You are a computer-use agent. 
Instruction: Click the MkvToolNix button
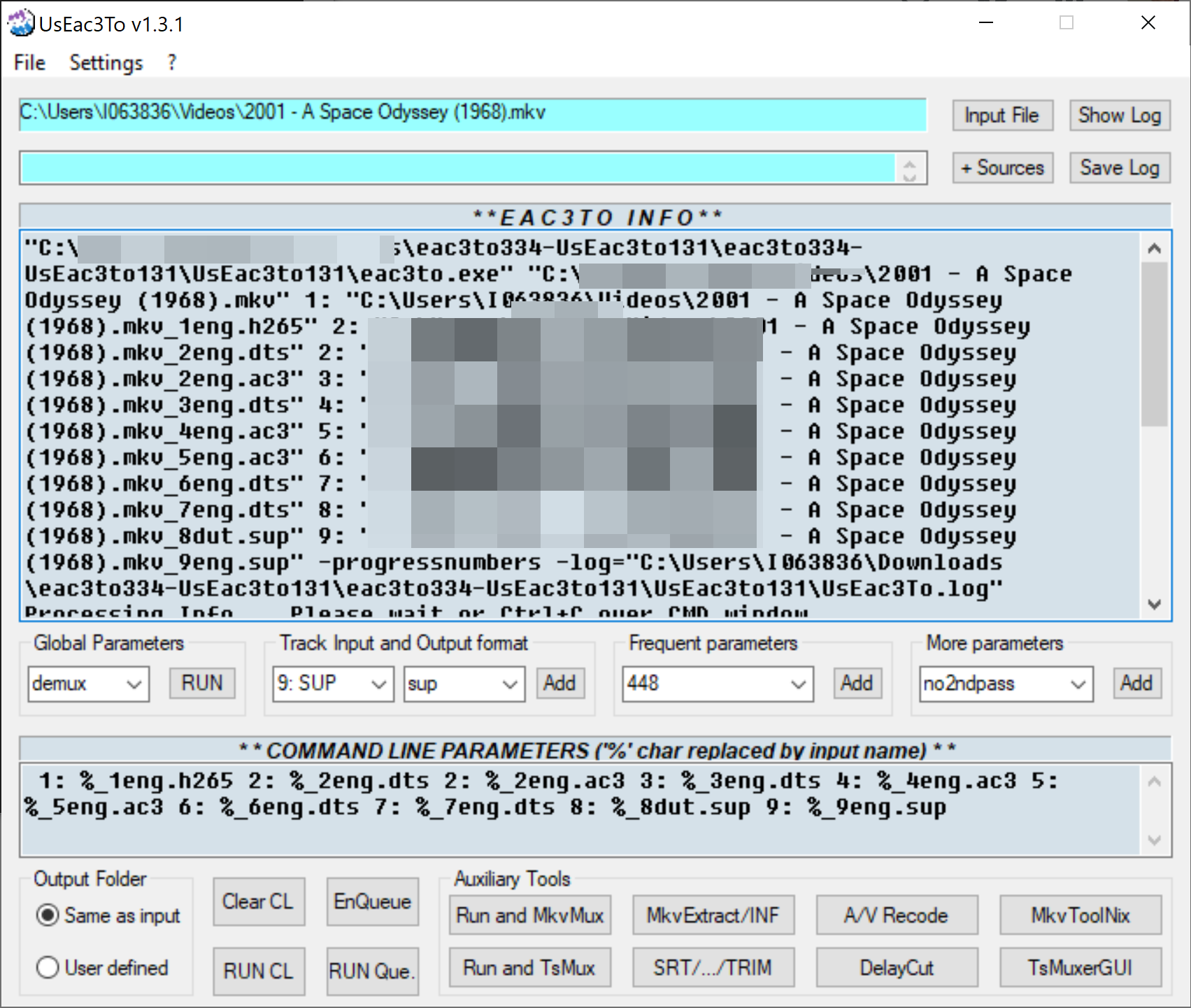click(1081, 915)
